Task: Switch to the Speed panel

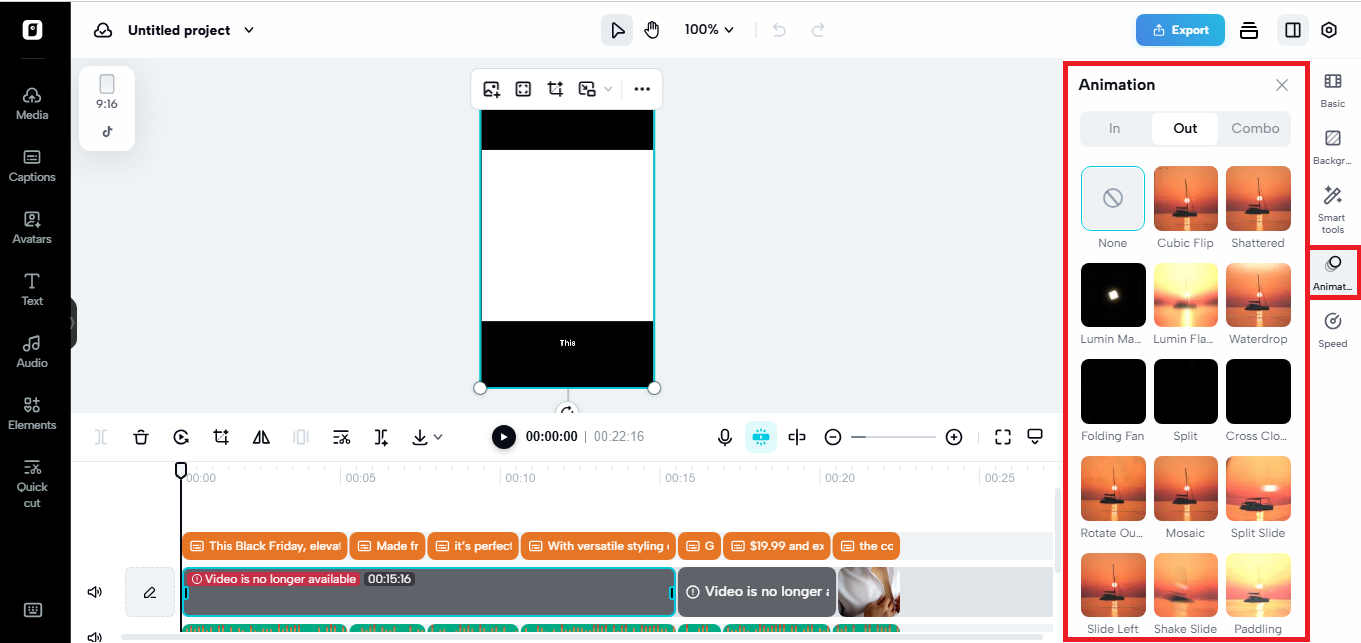Action: (x=1332, y=330)
